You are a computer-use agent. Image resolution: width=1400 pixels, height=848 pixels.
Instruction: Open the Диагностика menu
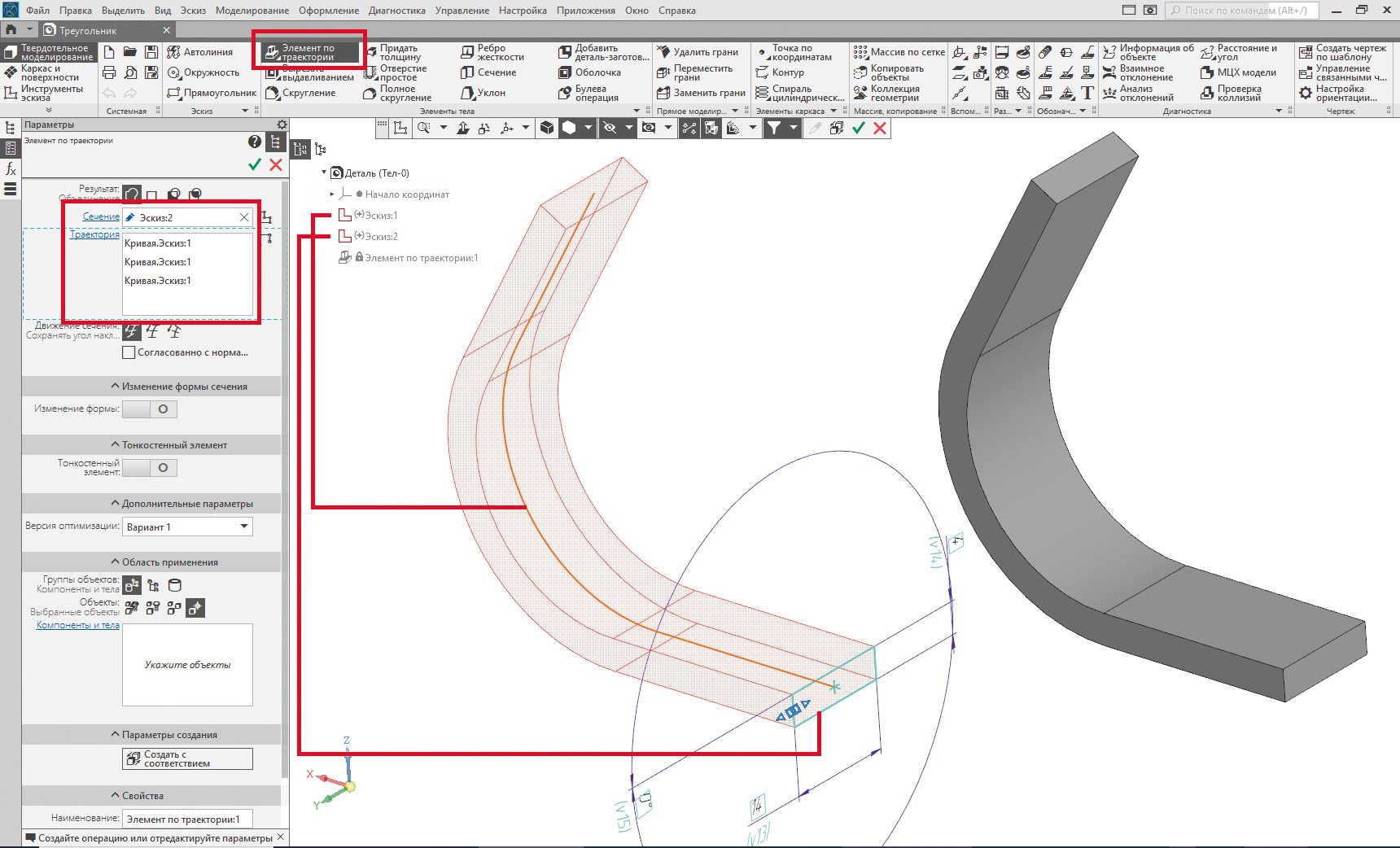tap(397, 11)
